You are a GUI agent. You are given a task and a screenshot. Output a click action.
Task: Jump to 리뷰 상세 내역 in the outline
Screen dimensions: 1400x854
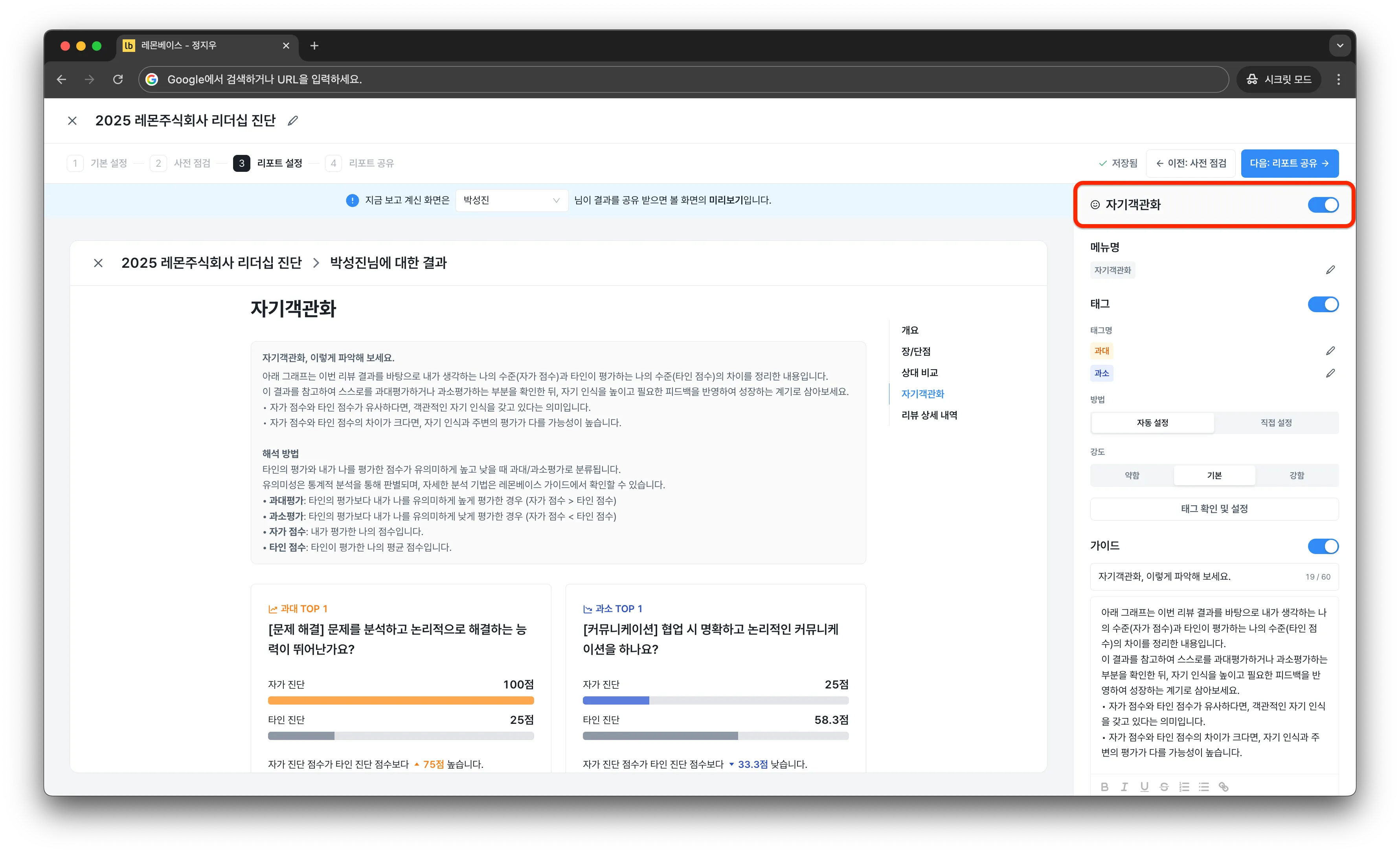click(x=929, y=415)
